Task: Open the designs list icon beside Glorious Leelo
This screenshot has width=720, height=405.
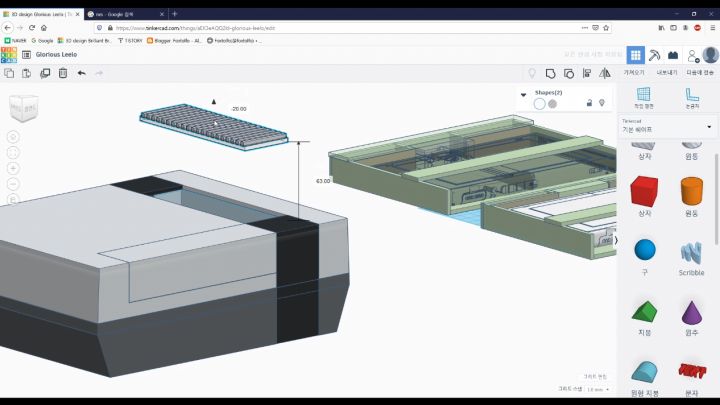Action: pos(27,55)
